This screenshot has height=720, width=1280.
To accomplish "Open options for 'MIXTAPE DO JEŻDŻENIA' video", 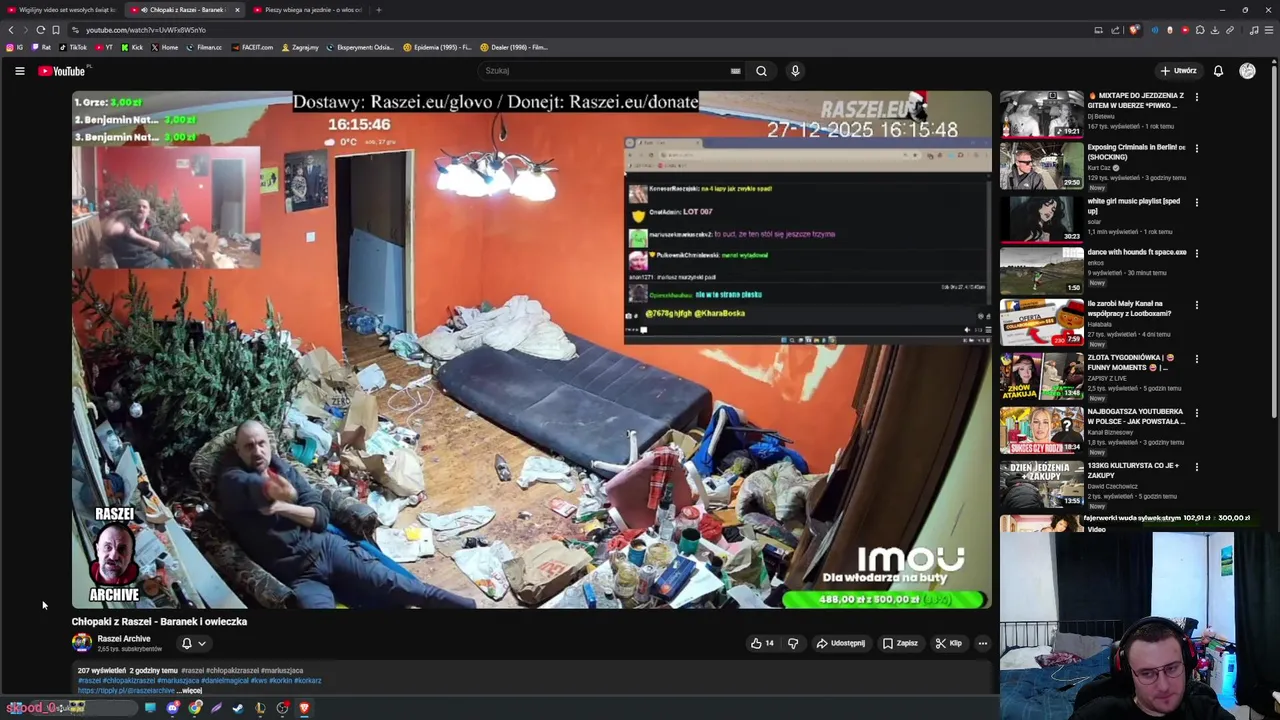I will (x=1197, y=97).
